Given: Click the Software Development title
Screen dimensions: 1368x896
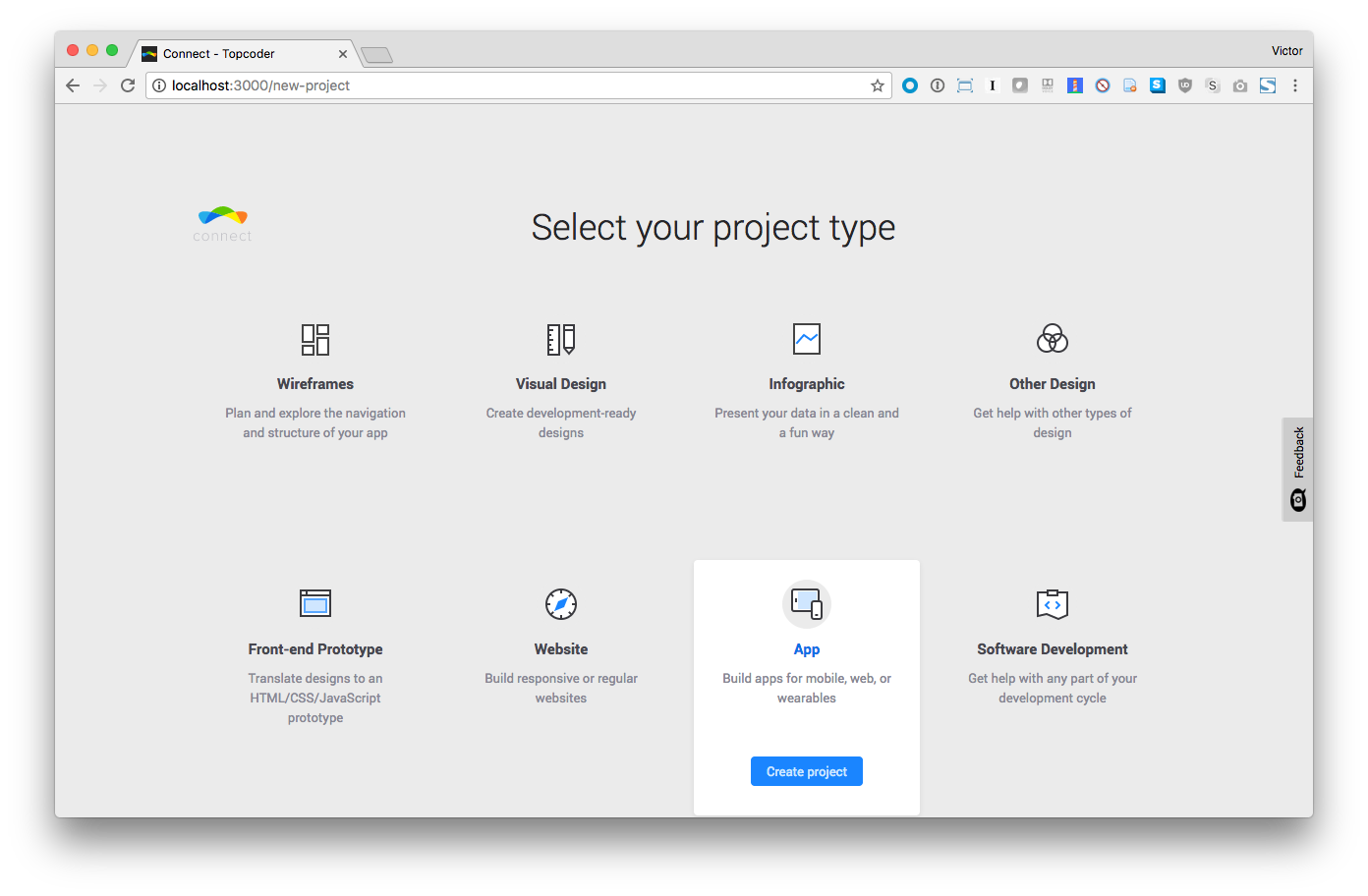Looking at the screenshot, I should coord(1053,649).
